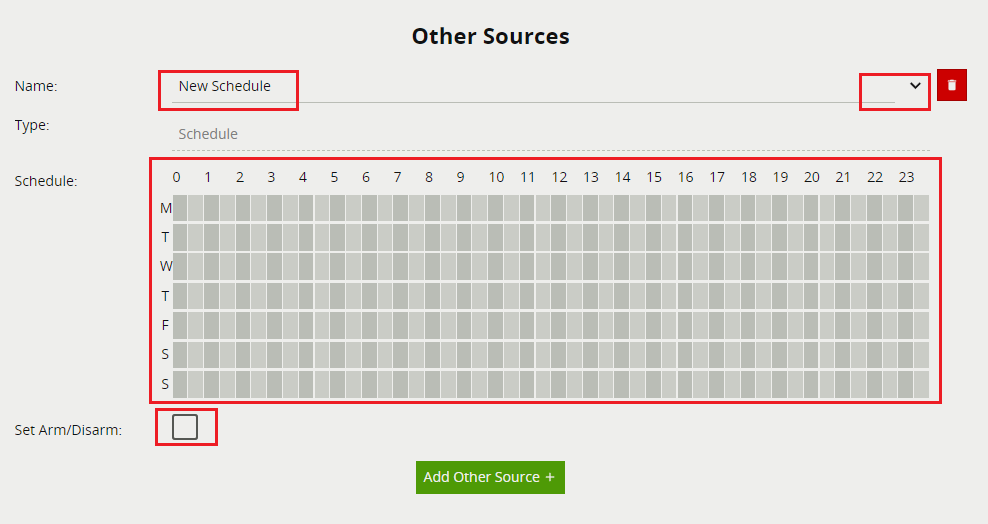Click the hour 0 column header
This screenshot has height=524, width=988.
click(x=177, y=178)
